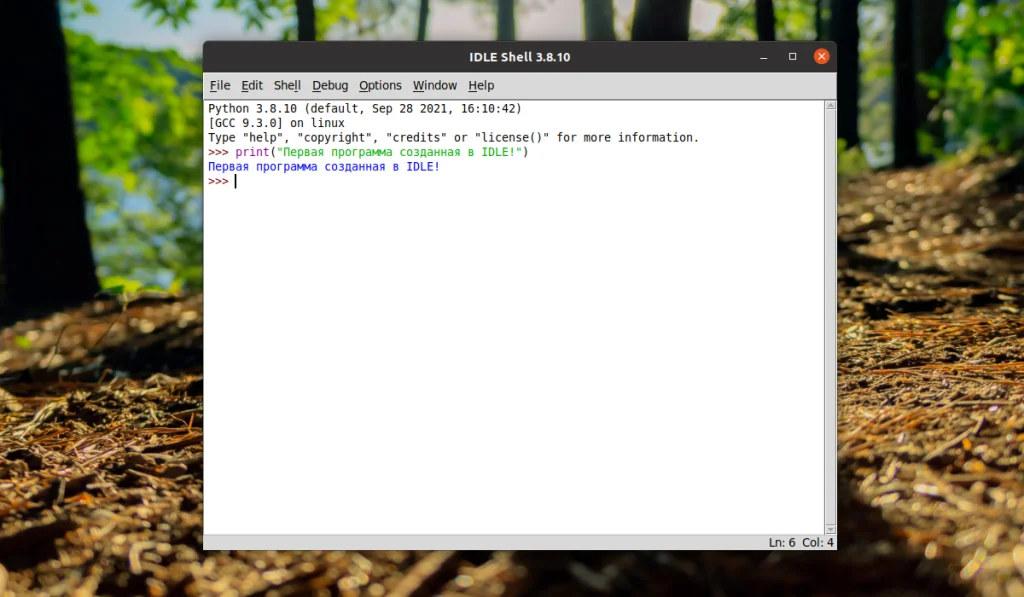Open the Edit menu

click(x=251, y=85)
